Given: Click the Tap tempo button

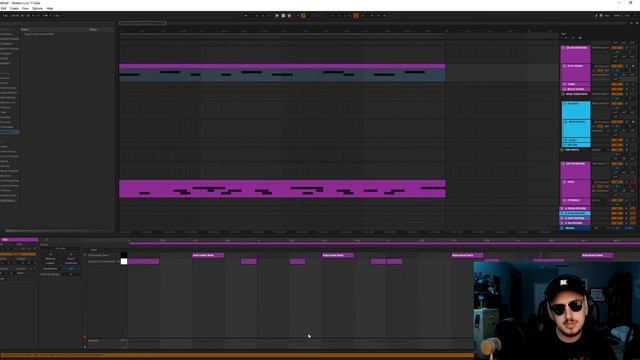Looking at the screenshot, I should pyautogui.click(x=5, y=16).
